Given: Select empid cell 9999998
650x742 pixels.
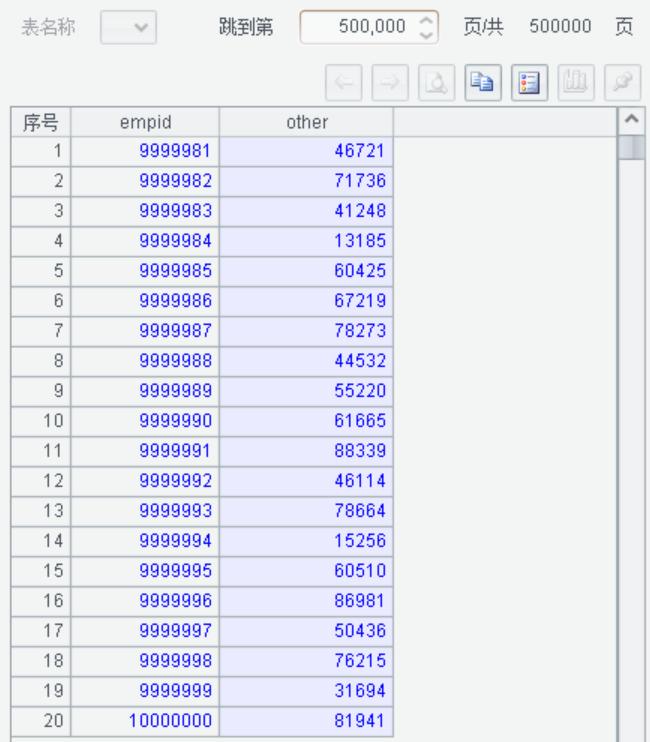Looking at the screenshot, I should 145,661.
